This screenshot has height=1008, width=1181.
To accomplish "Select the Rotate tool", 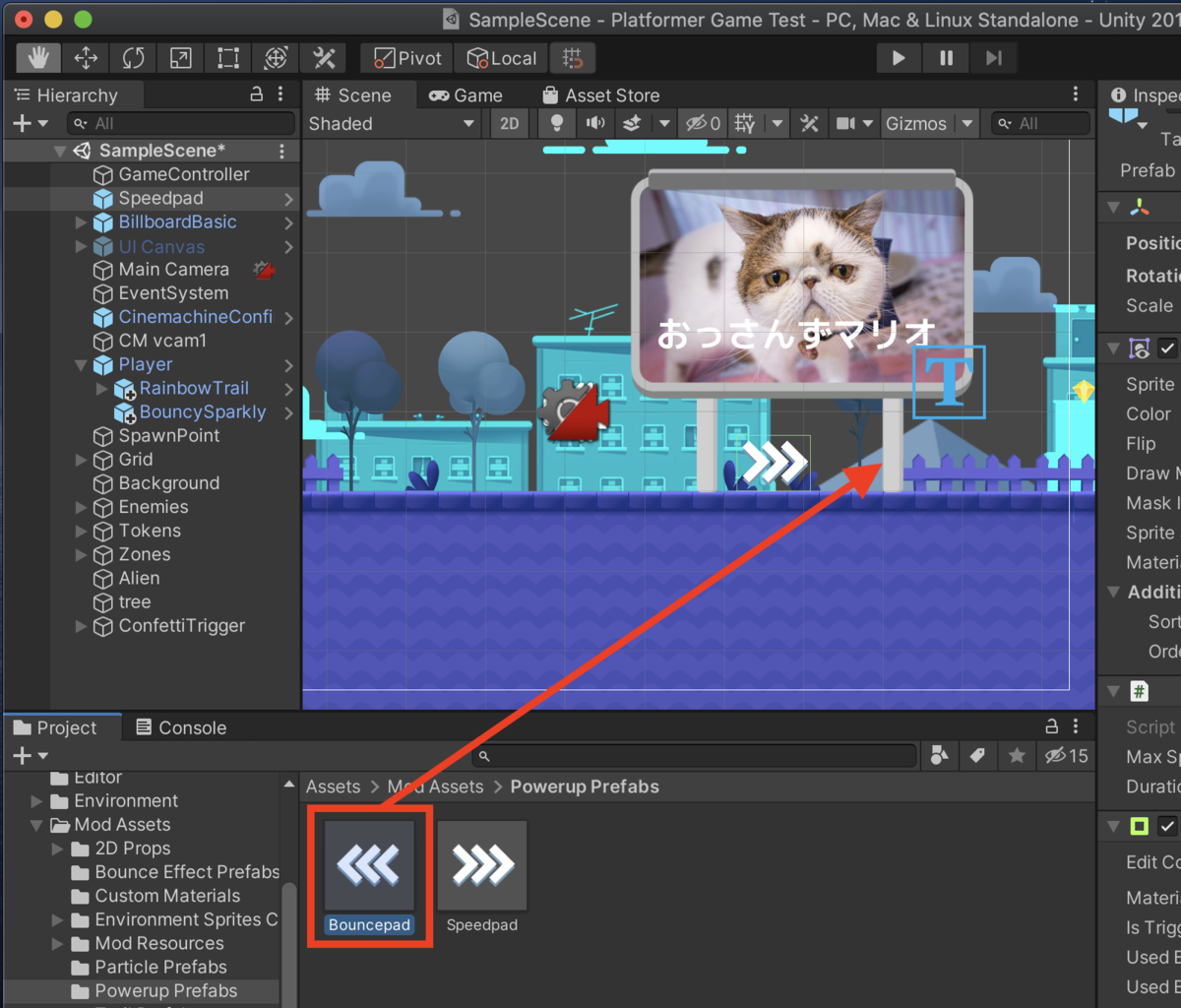I will [x=133, y=59].
